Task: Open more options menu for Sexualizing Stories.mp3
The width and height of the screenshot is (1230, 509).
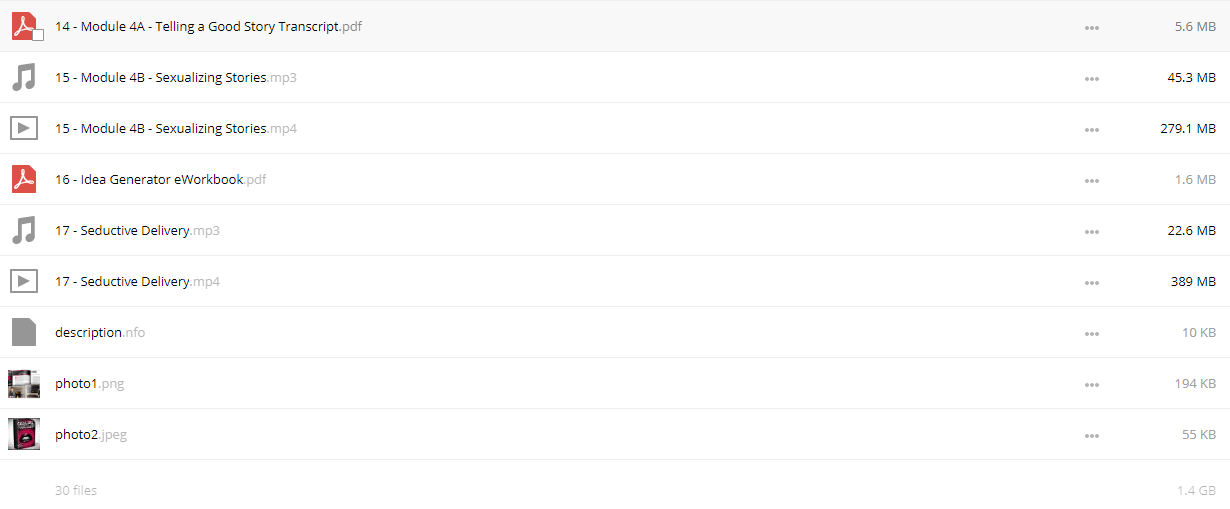Action: pos(1092,78)
